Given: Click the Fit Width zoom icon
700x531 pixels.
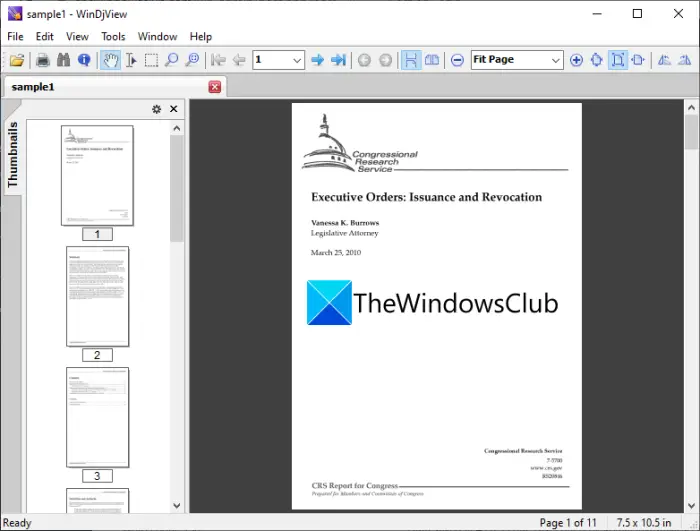Looking at the screenshot, I should coord(638,60).
